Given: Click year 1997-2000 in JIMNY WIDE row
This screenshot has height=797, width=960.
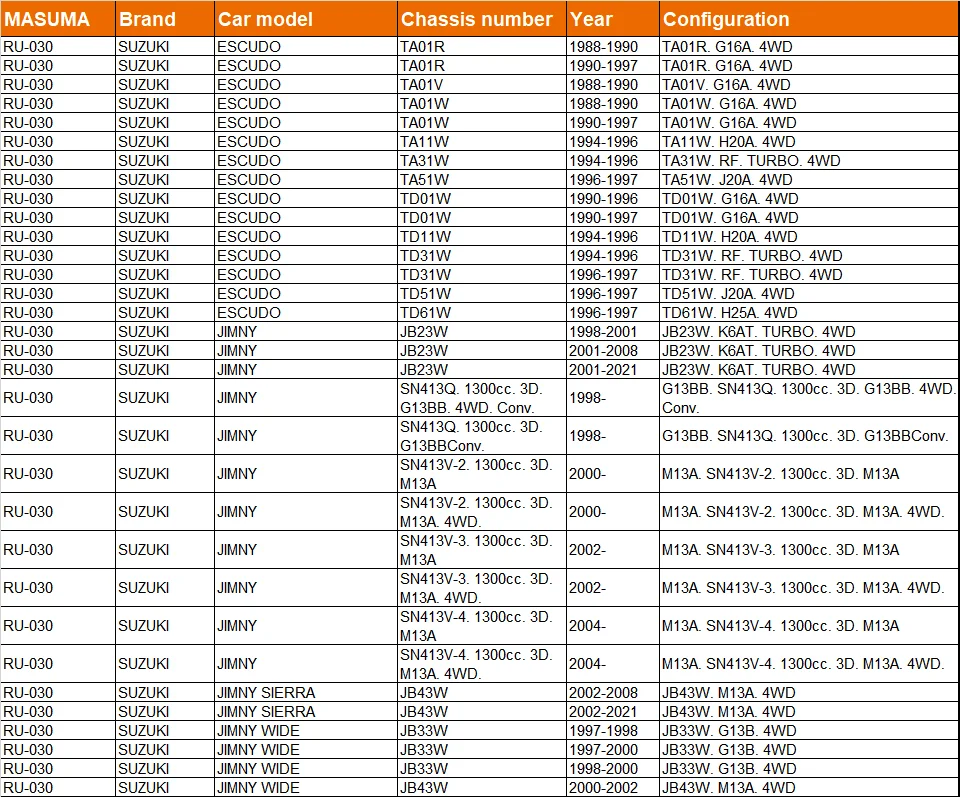Looking at the screenshot, I should (x=613, y=749).
